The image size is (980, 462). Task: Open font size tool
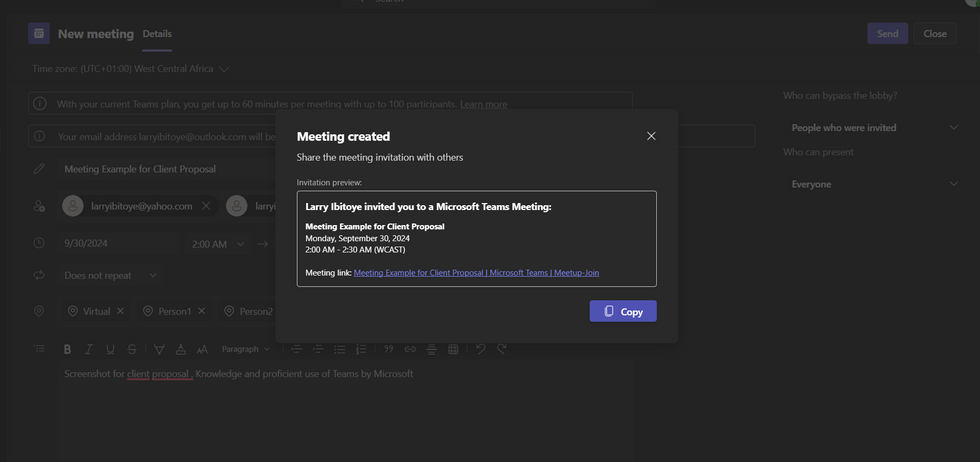coord(202,349)
